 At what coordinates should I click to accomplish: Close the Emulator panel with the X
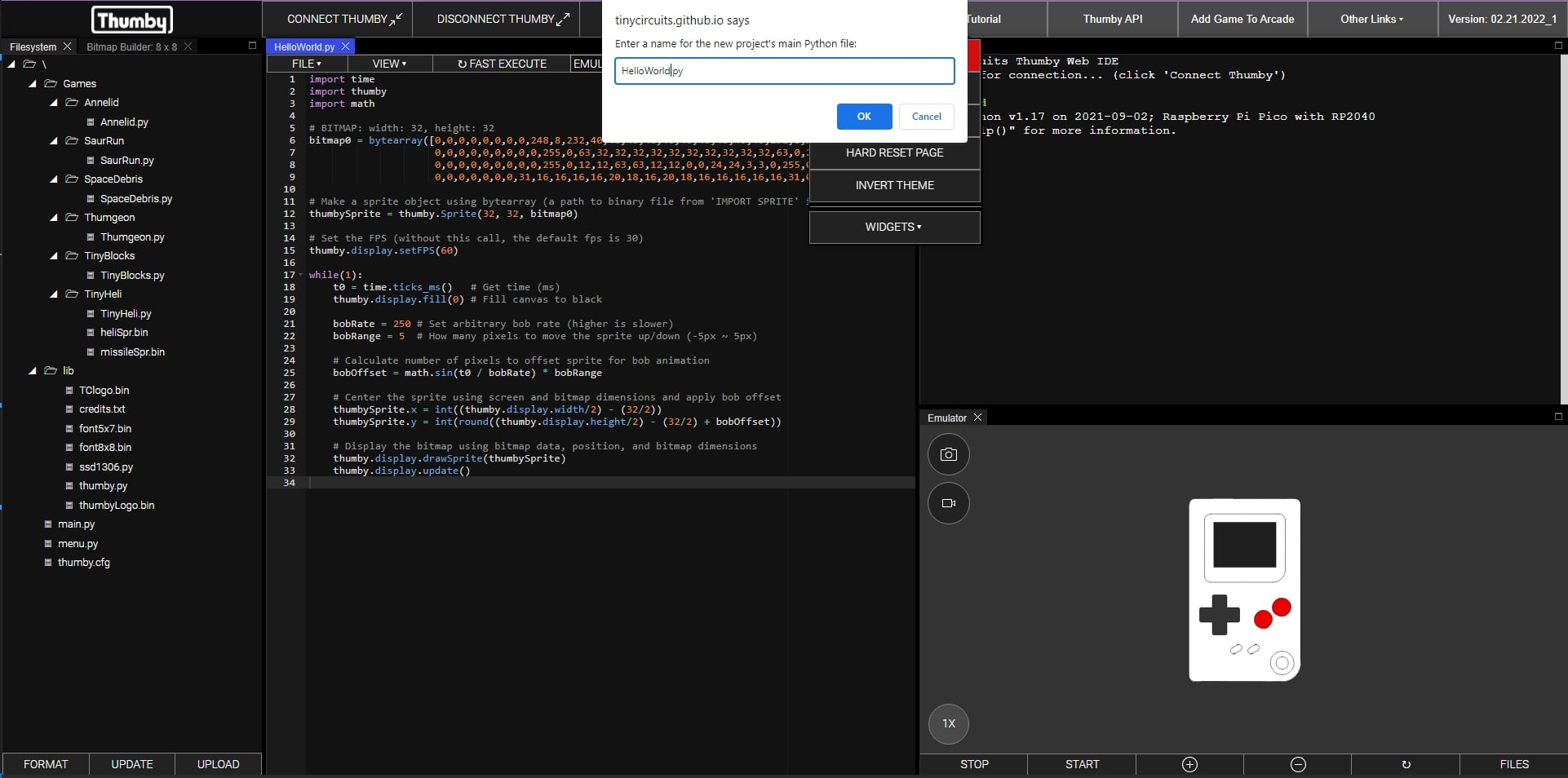pos(977,418)
